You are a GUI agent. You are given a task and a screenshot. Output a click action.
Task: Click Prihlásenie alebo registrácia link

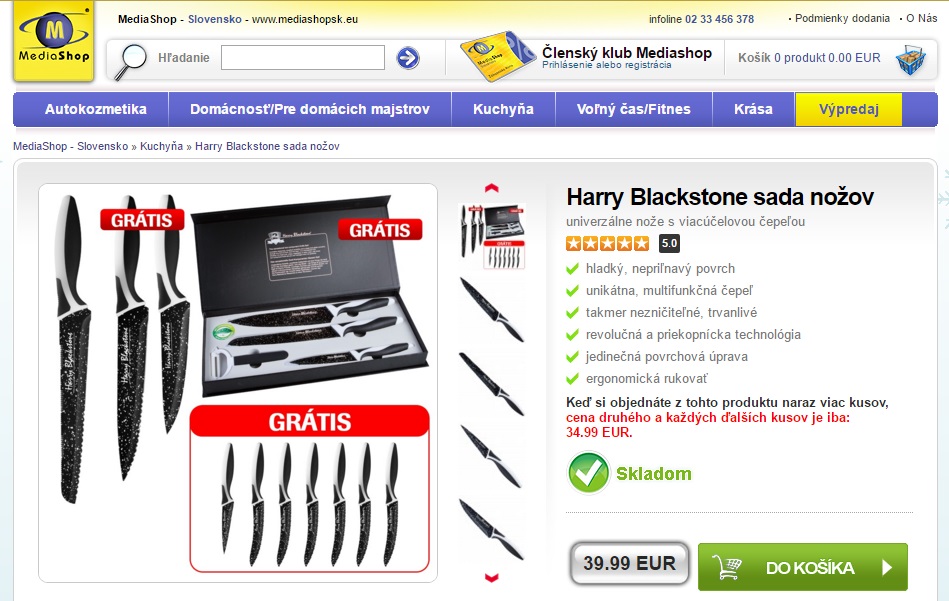click(x=606, y=65)
